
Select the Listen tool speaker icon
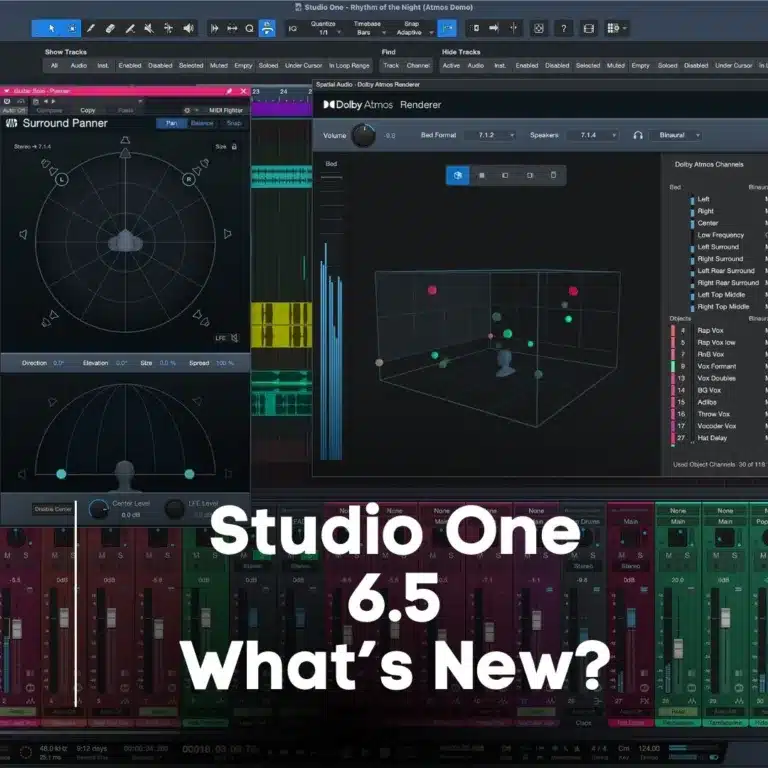click(x=188, y=28)
